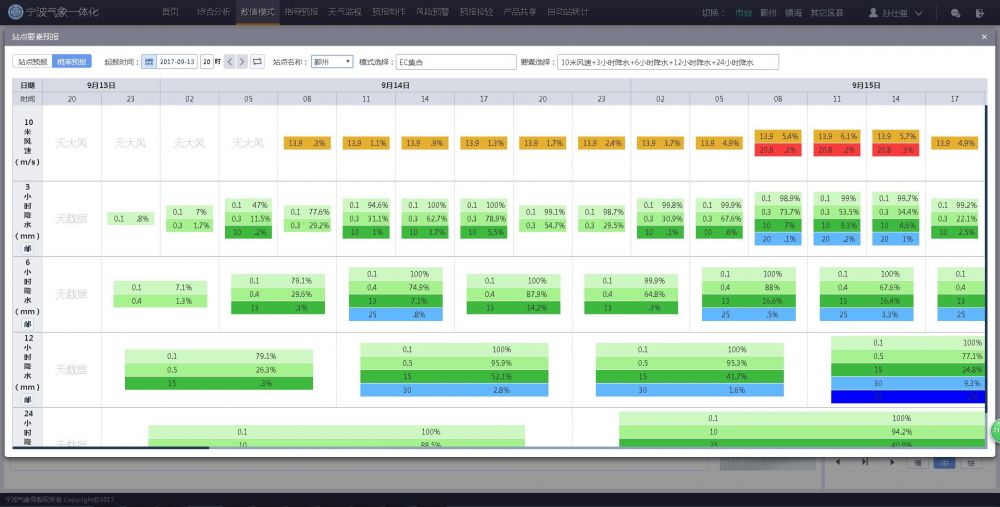Click the previous time arrow button
1000x507 pixels.
(x=229, y=62)
